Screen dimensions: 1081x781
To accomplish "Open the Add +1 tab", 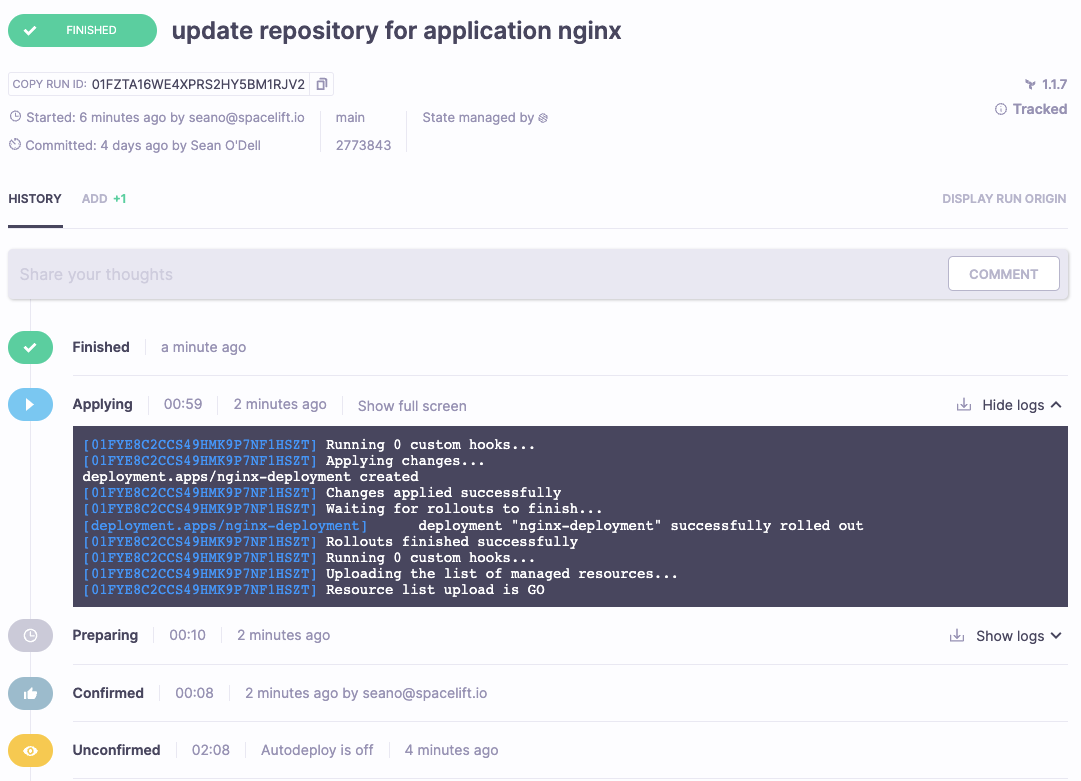I will (x=104, y=199).
